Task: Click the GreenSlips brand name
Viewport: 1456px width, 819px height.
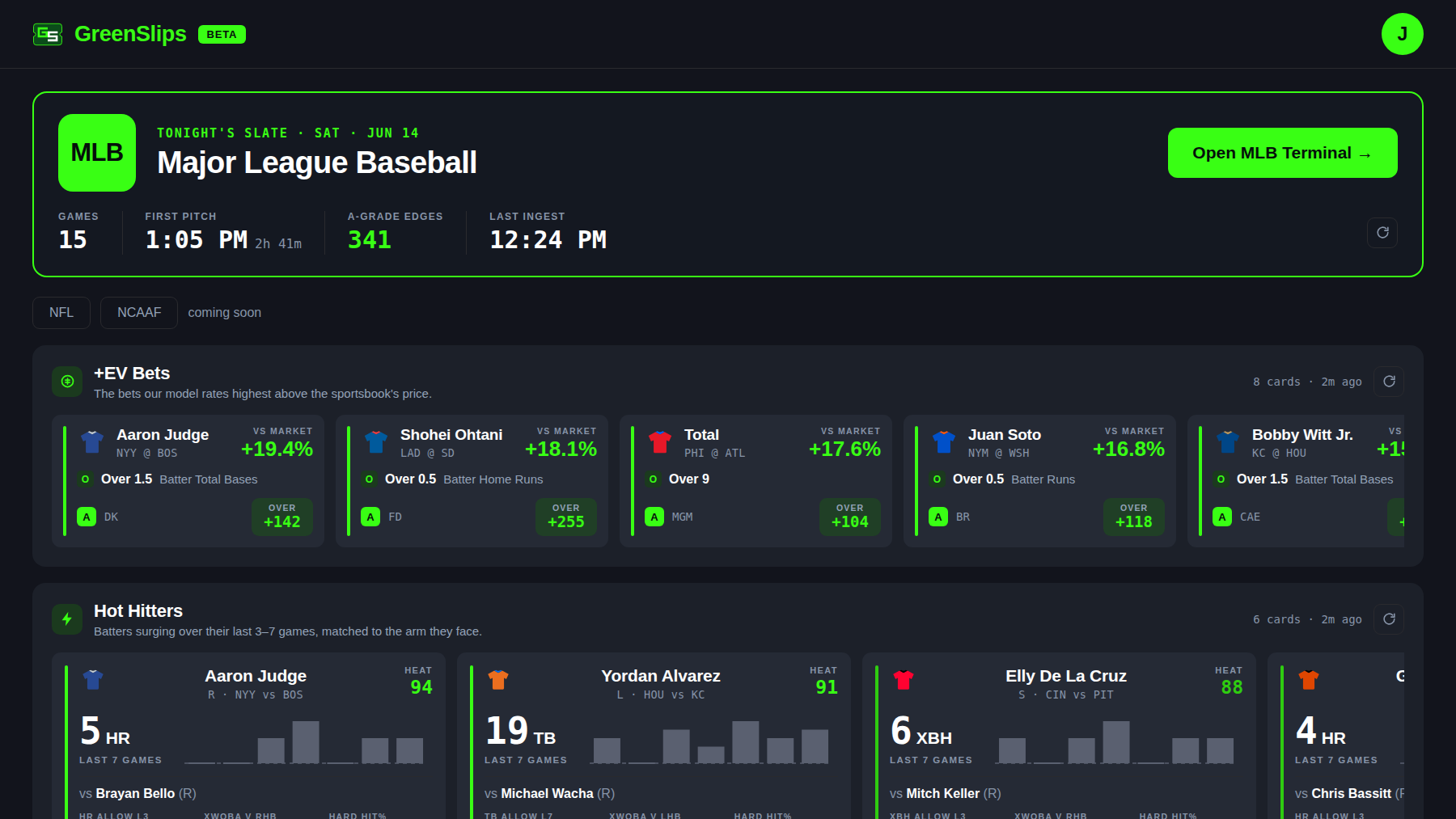Action: tap(130, 34)
